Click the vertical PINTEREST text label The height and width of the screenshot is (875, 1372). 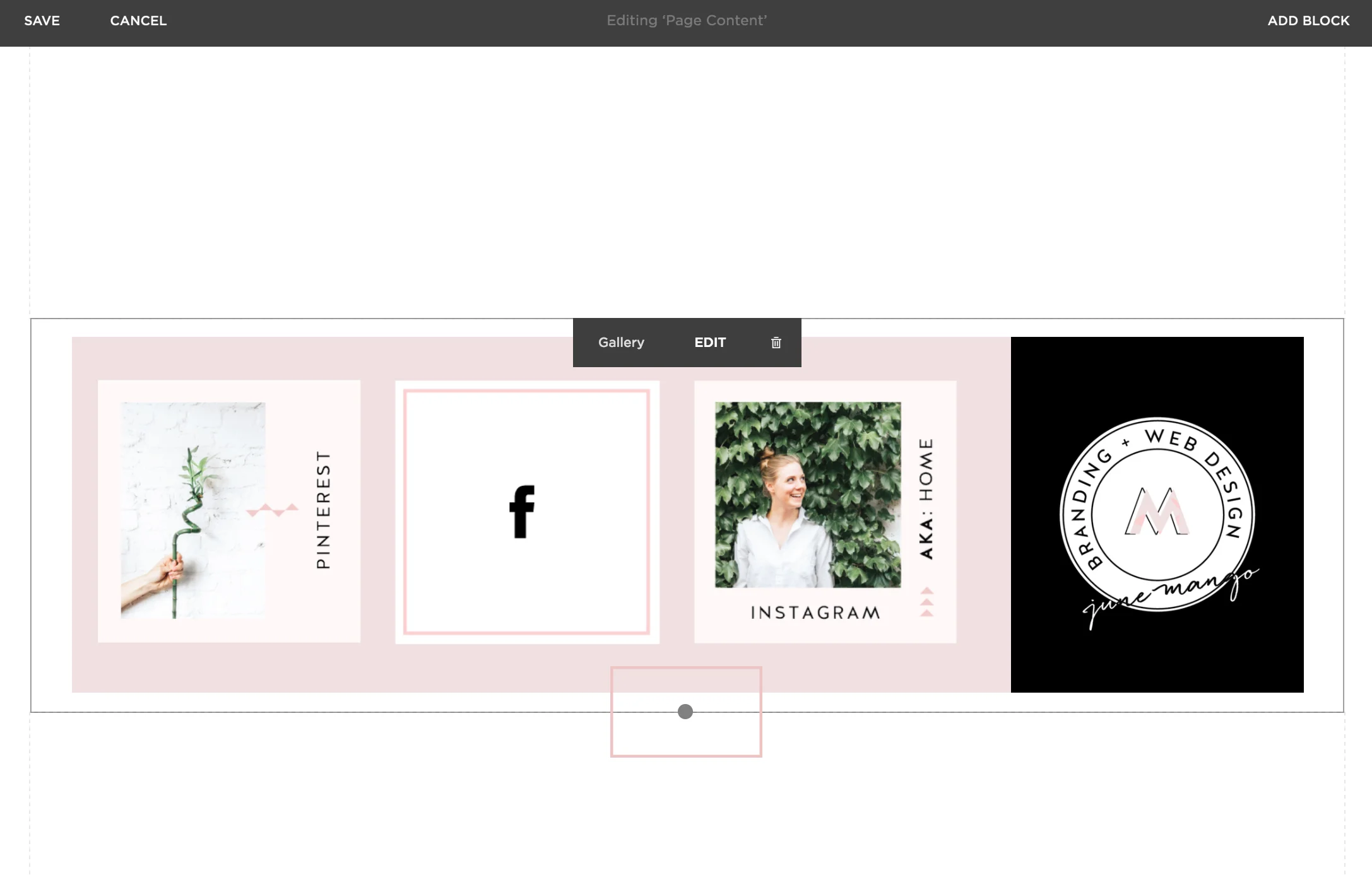click(x=322, y=511)
